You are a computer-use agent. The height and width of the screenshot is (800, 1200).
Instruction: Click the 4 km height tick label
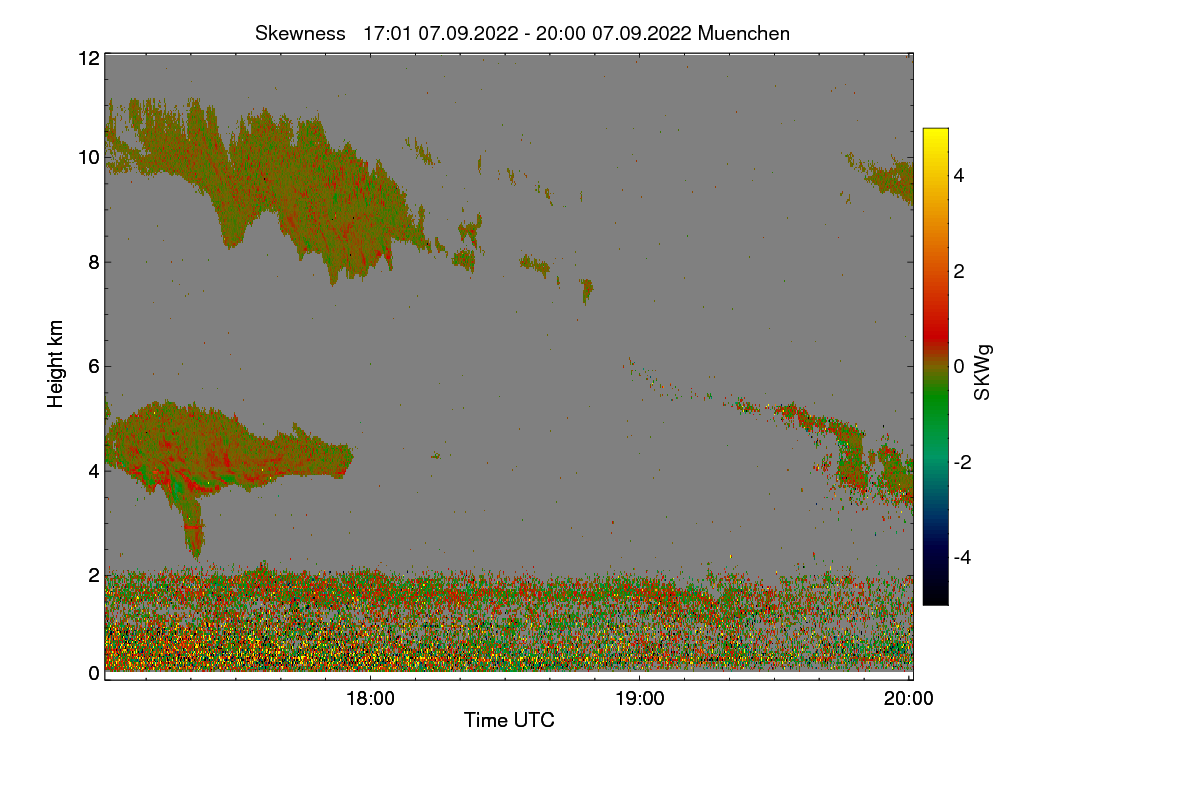tap(94, 470)
